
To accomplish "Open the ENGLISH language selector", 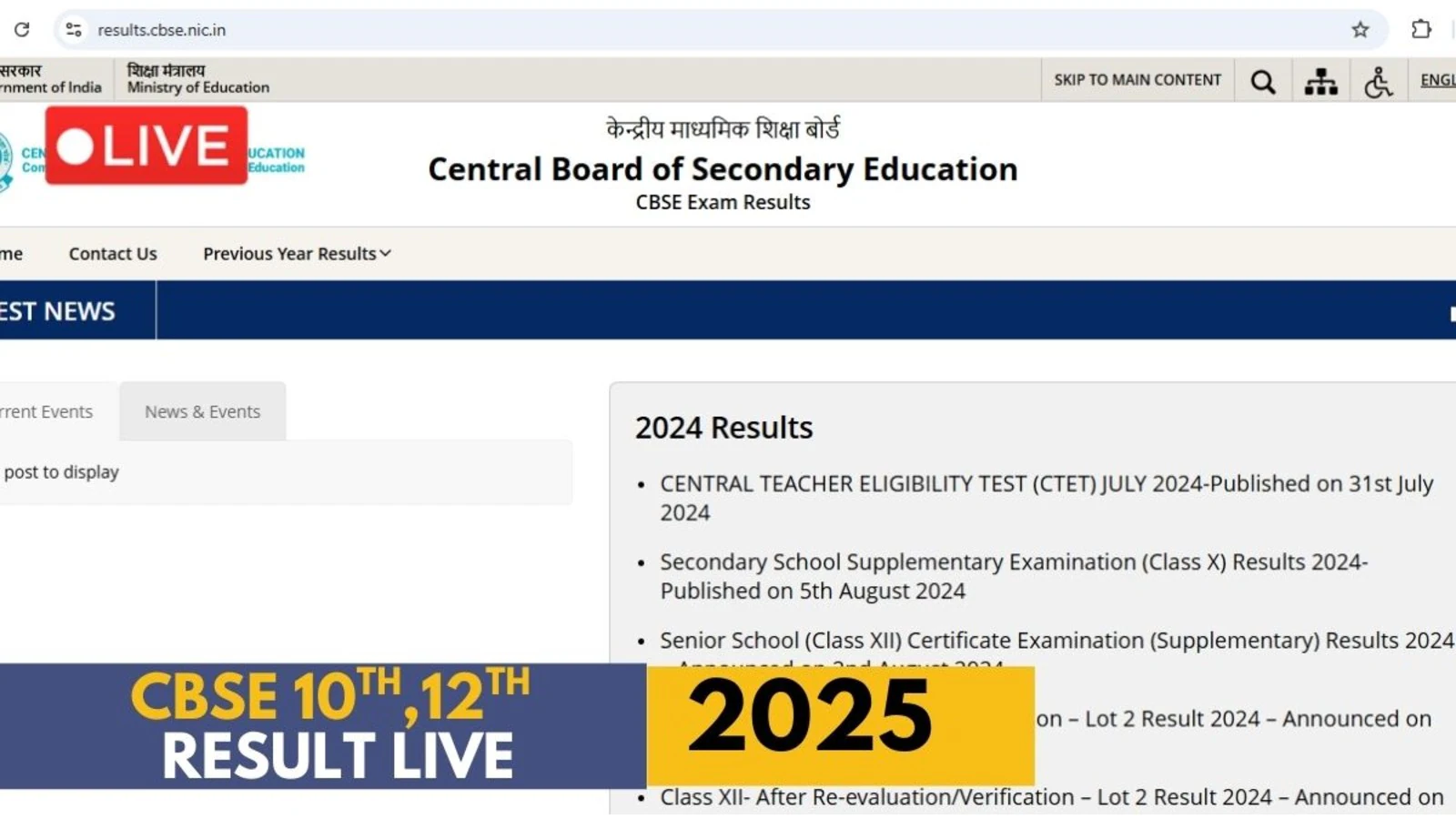I will pos(1438,80).
